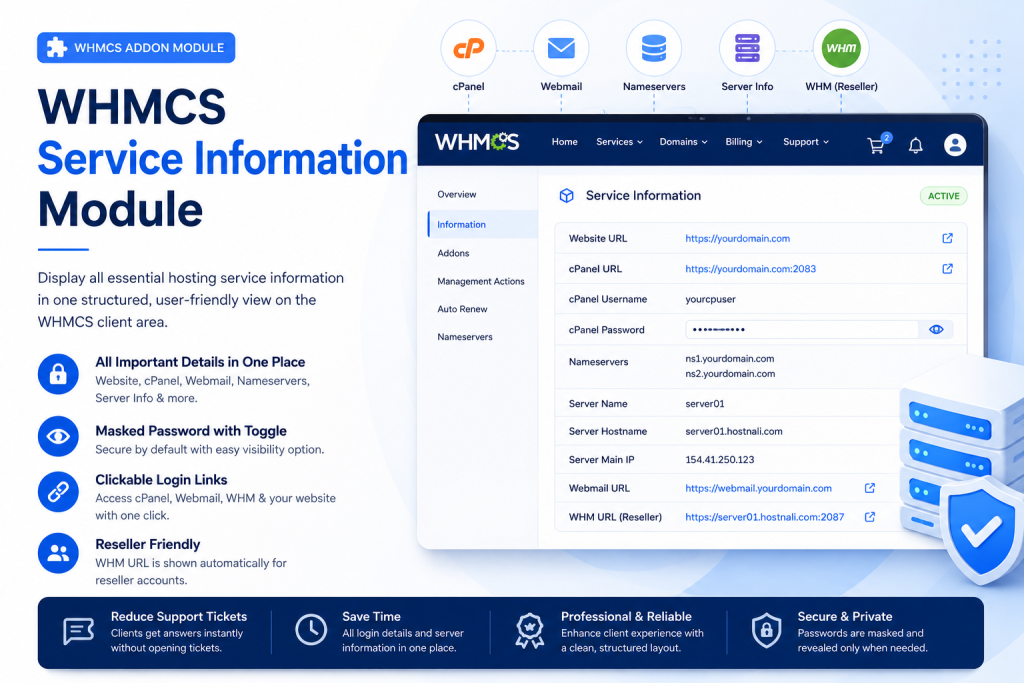Open the https://yourdomain.com link

[x=737, y=238]
